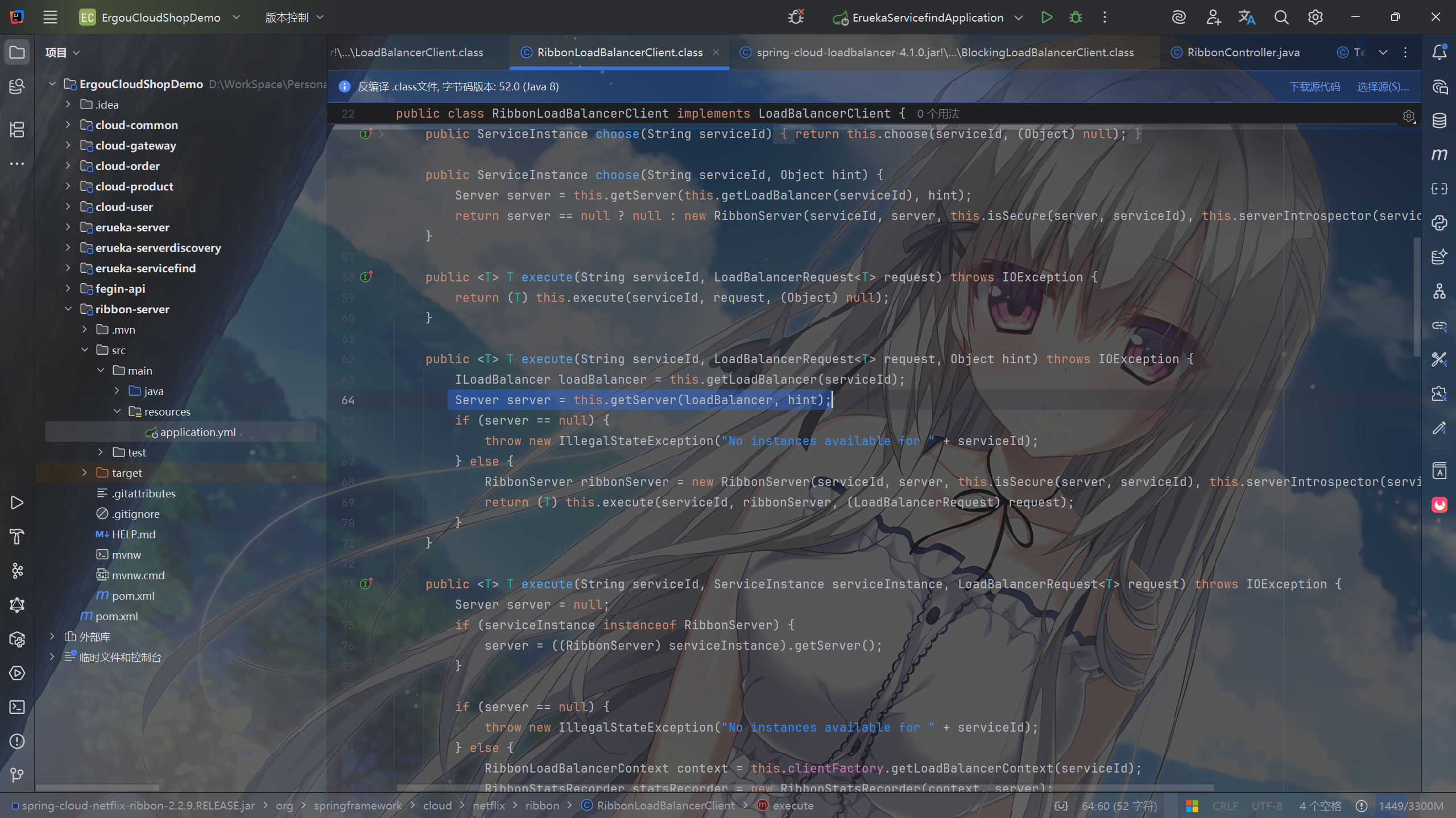Screen dimensions: 1456x818
Task: Open run configuration dropdown arrow
Action: (x=1019, y=18)
